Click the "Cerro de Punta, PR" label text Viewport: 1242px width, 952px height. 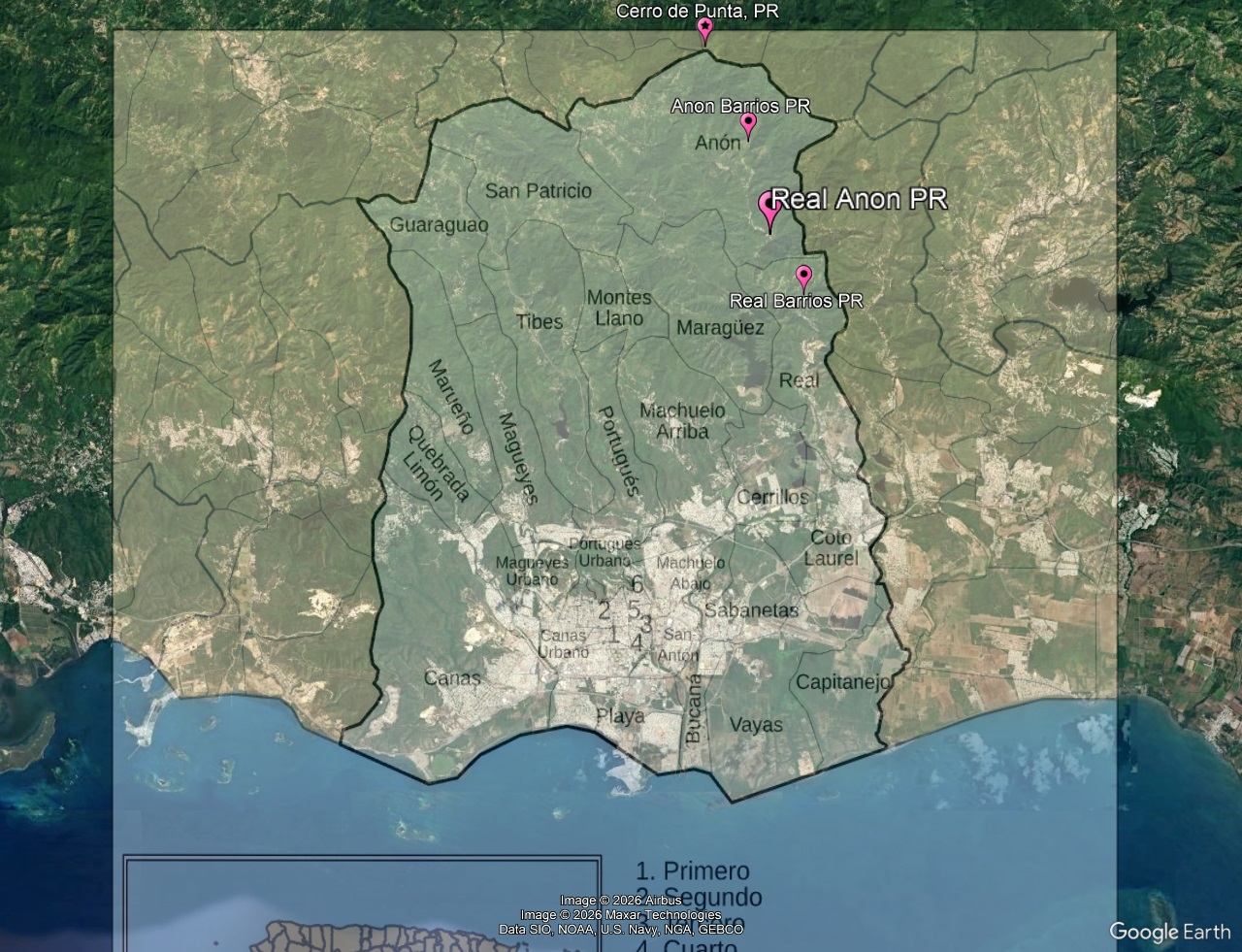tap(698, 12)
